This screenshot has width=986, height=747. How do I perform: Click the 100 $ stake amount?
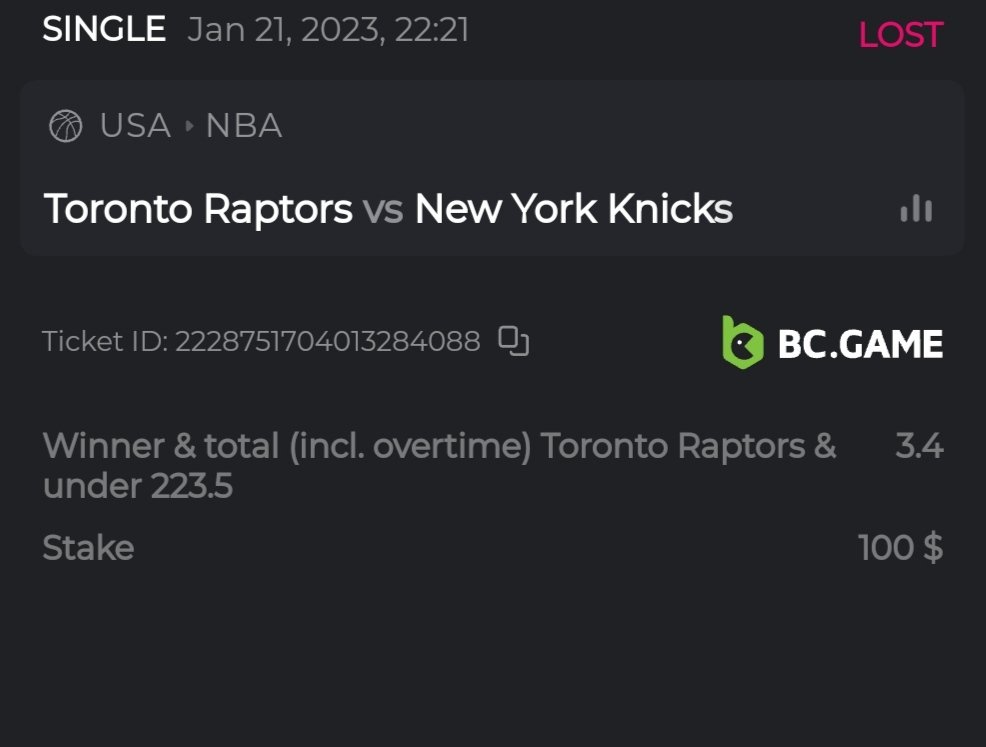(x=900, y=548)
